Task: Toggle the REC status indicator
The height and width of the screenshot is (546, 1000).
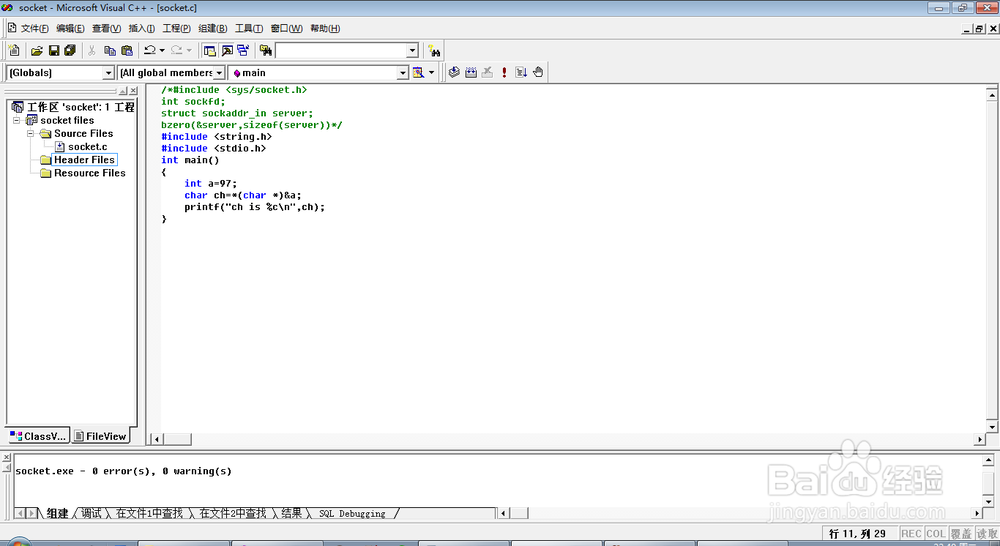Action: click(x=911, y=534)
